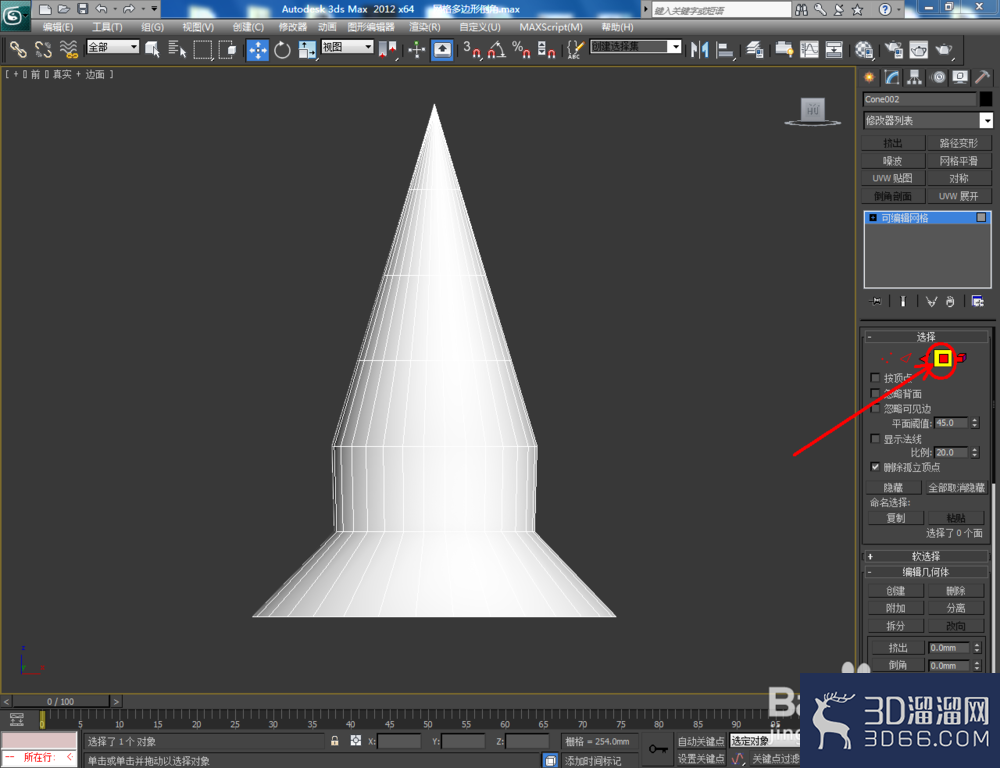Open the 修改器列表 dropdown

coord(928,120)
